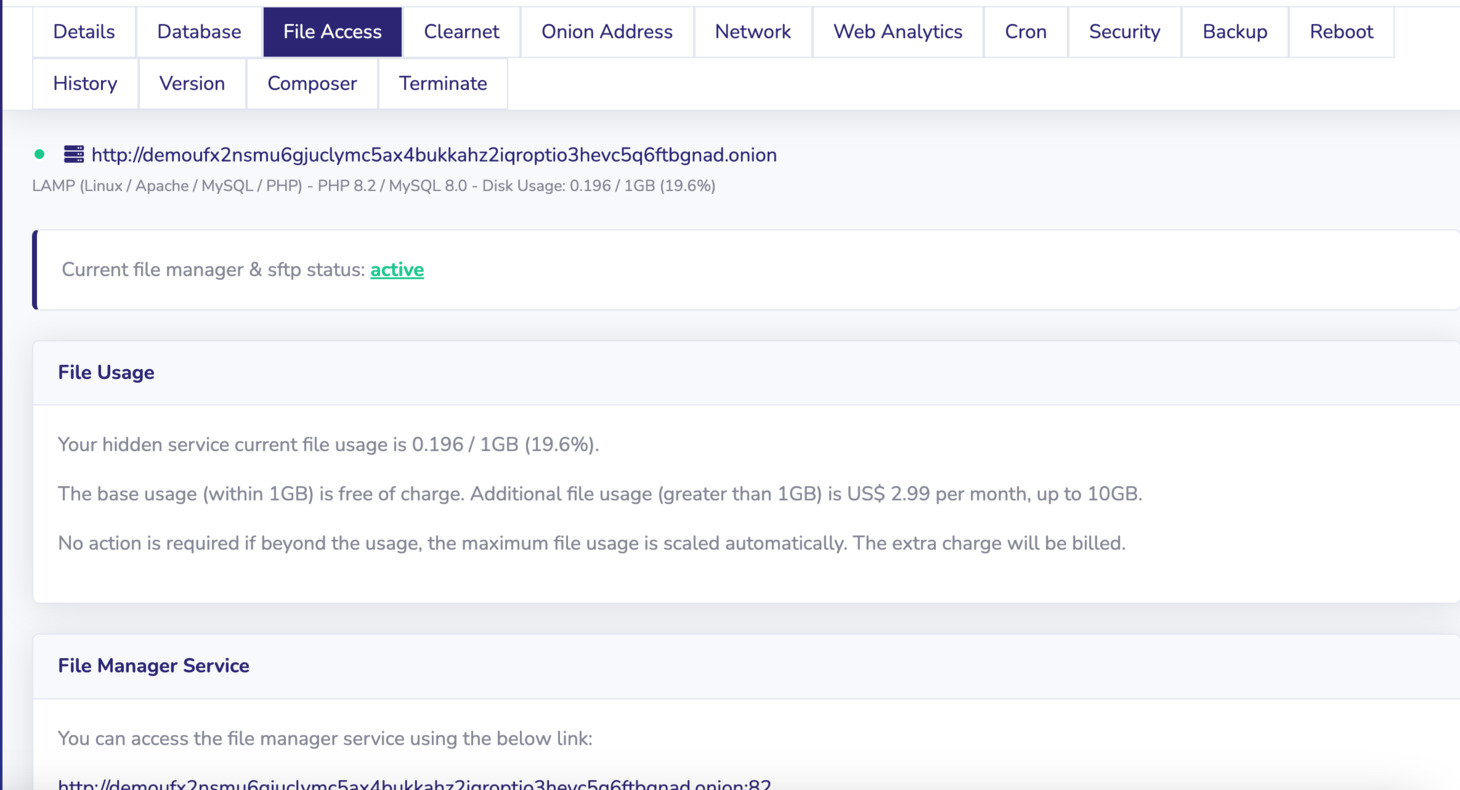Go to the Onion Address tab
This screenshot has width=1460, height=790.
click(607, 32)
